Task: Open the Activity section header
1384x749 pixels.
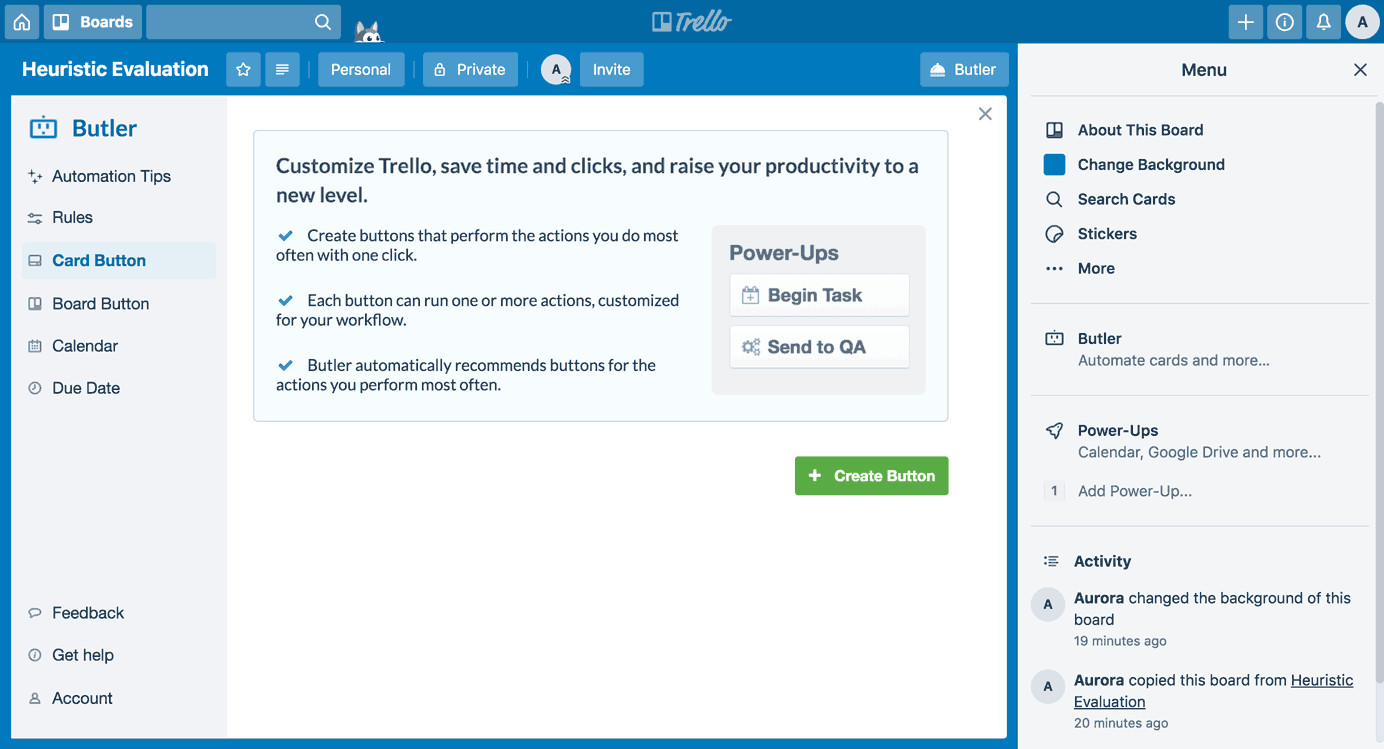Action: [x=1102, y=561]
